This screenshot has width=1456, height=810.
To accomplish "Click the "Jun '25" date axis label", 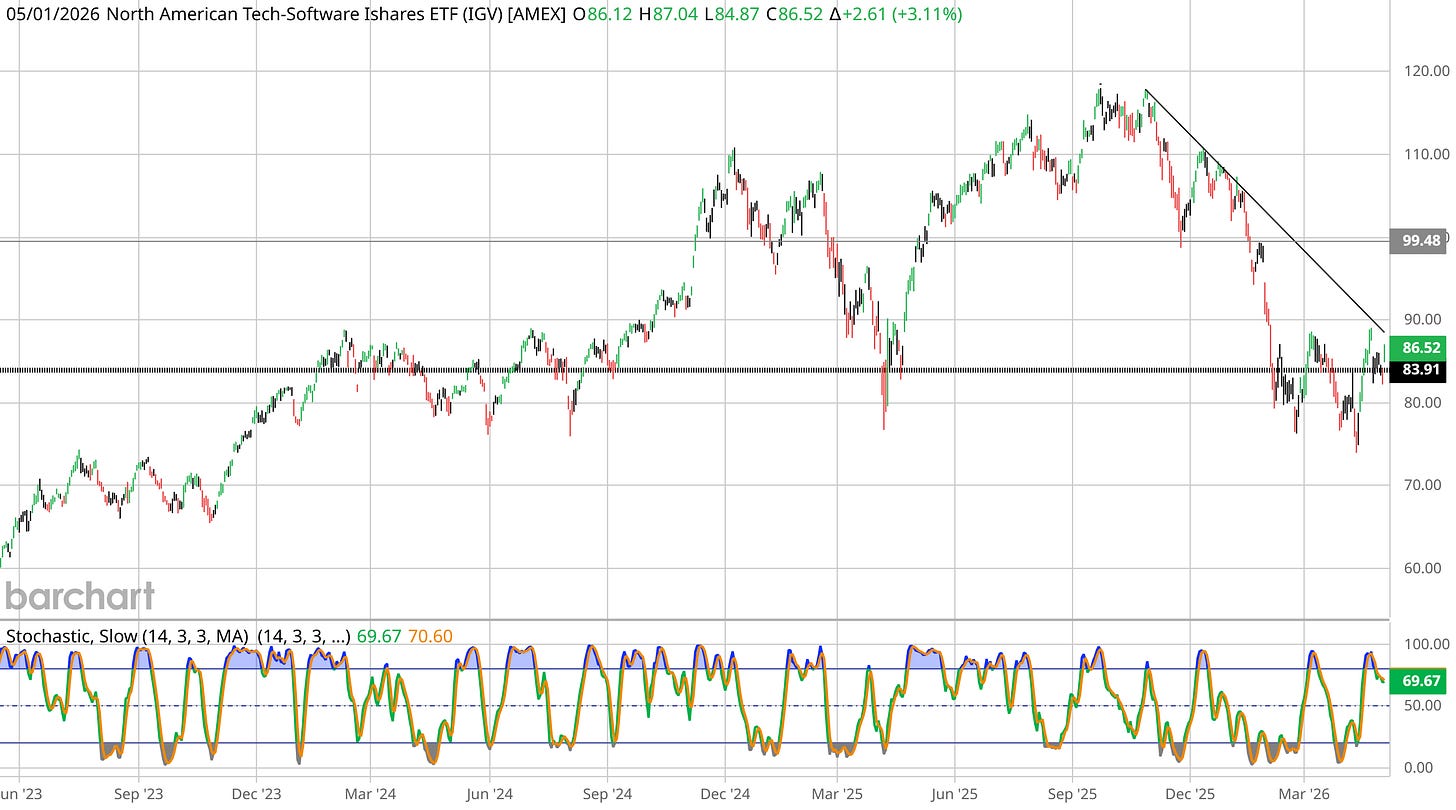I will (953, 794).
